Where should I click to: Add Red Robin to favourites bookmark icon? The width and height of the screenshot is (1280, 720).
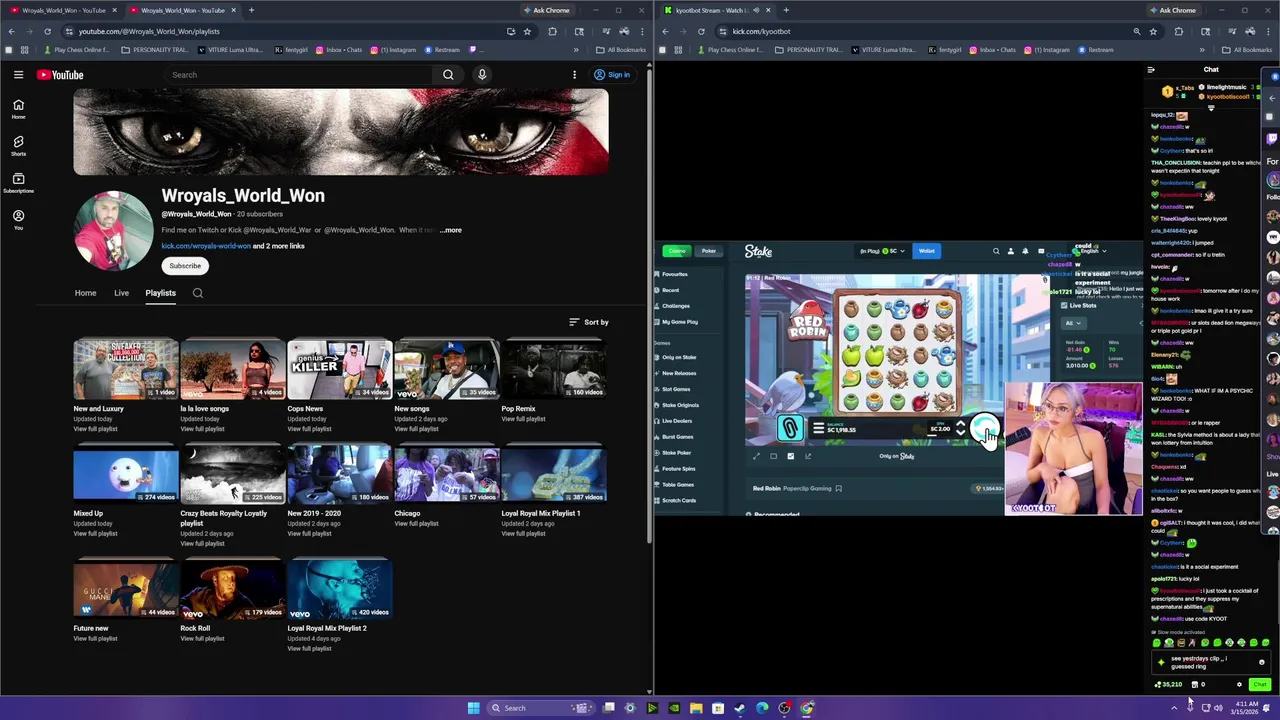[838, 488]
